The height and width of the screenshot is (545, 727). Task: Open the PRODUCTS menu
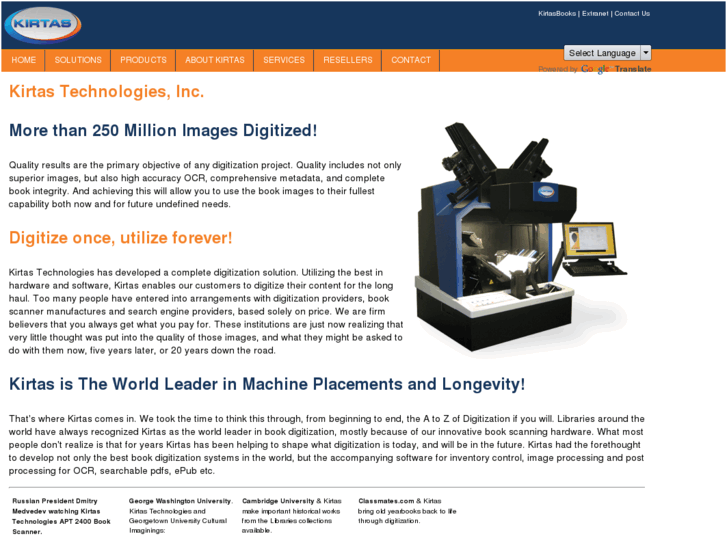143,60
